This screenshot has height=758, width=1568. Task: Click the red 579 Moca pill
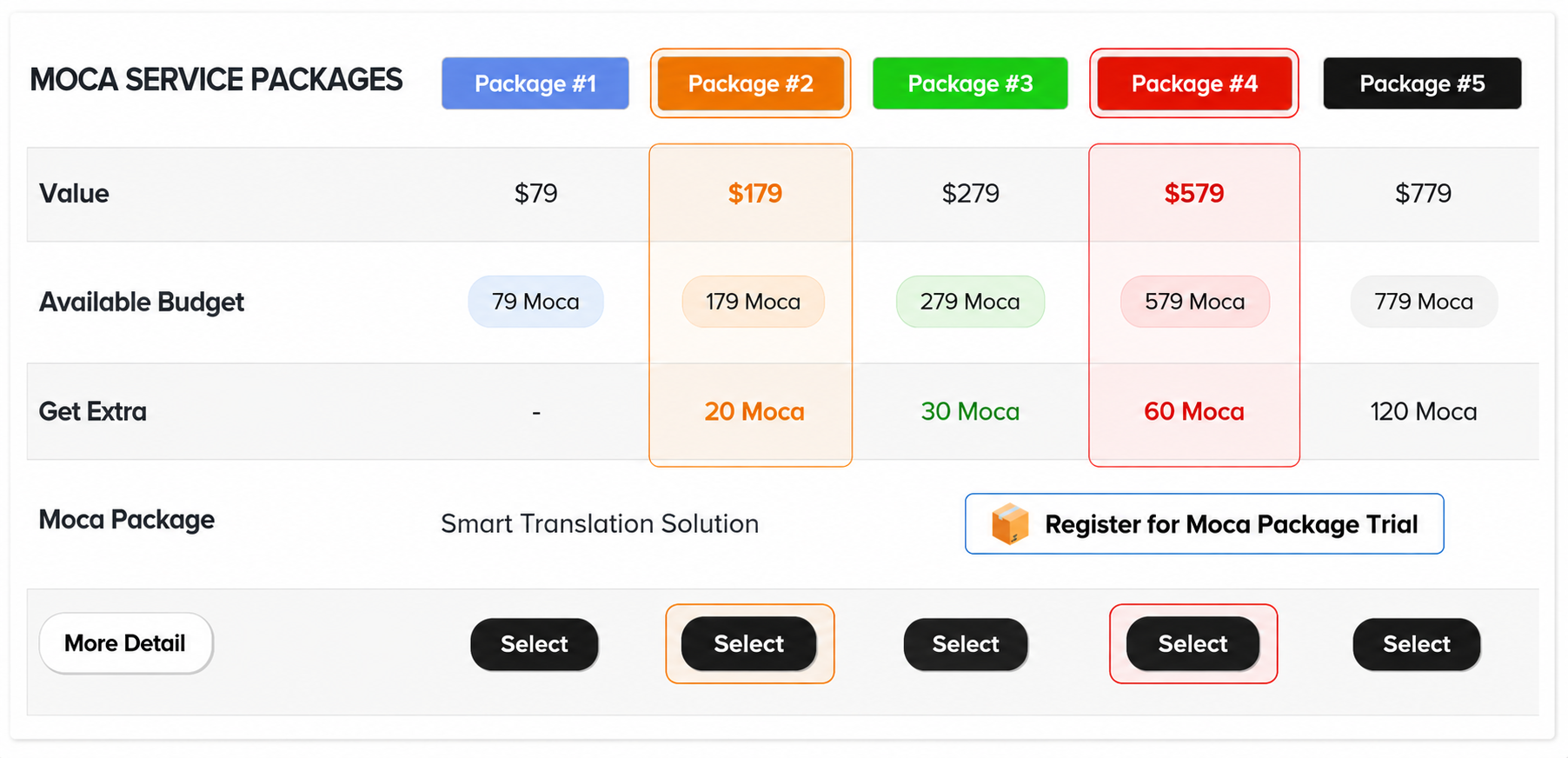click(x=1195, y=302)
